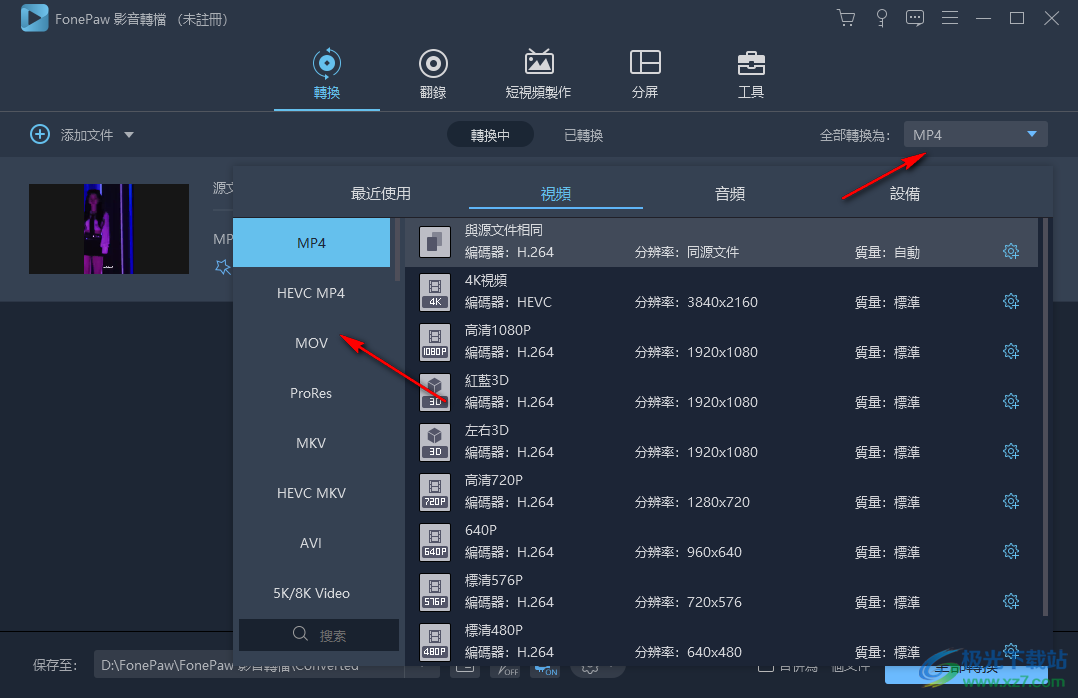
Task: Click the 1080P film format icon
Action: (434, 342)
